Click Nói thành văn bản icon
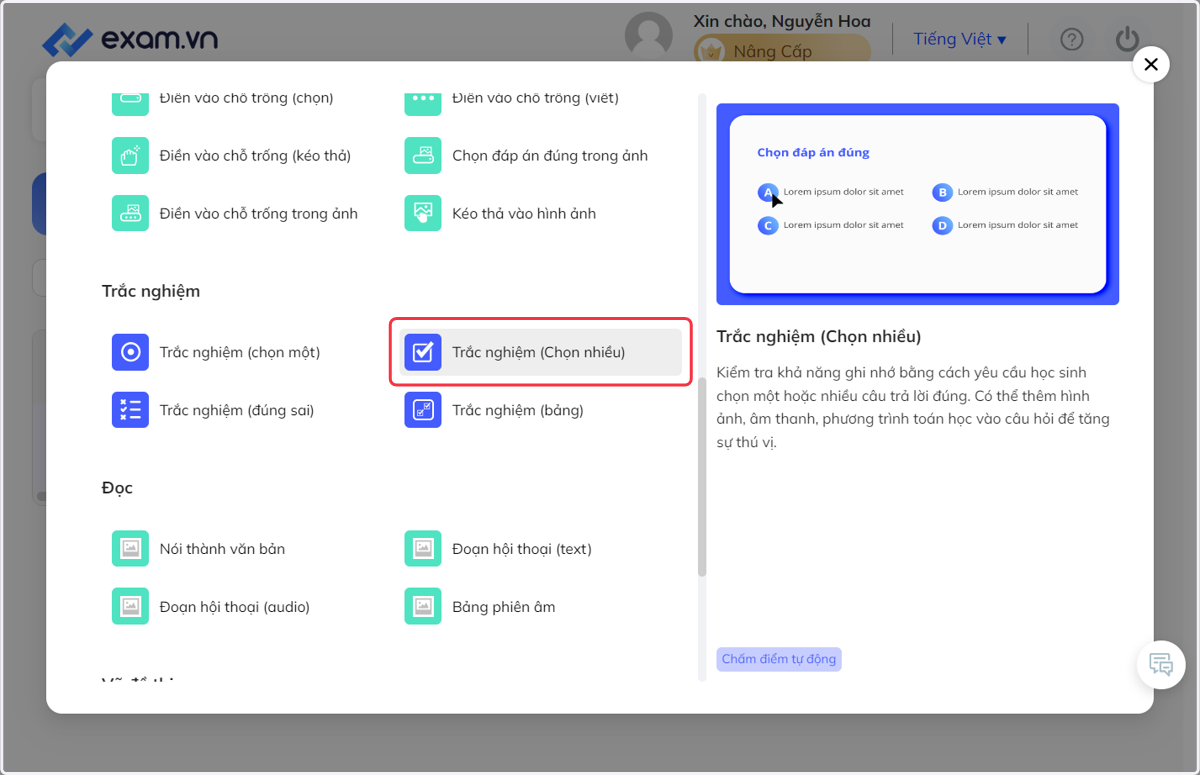The height and width of the screenshot is (775, 1200). [x=130, y=549]
